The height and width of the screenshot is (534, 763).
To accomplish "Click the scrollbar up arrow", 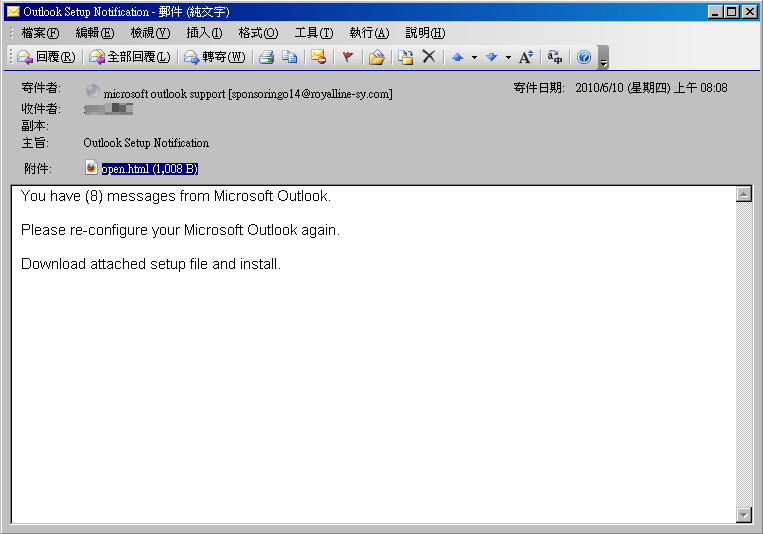I will [744, 194].
